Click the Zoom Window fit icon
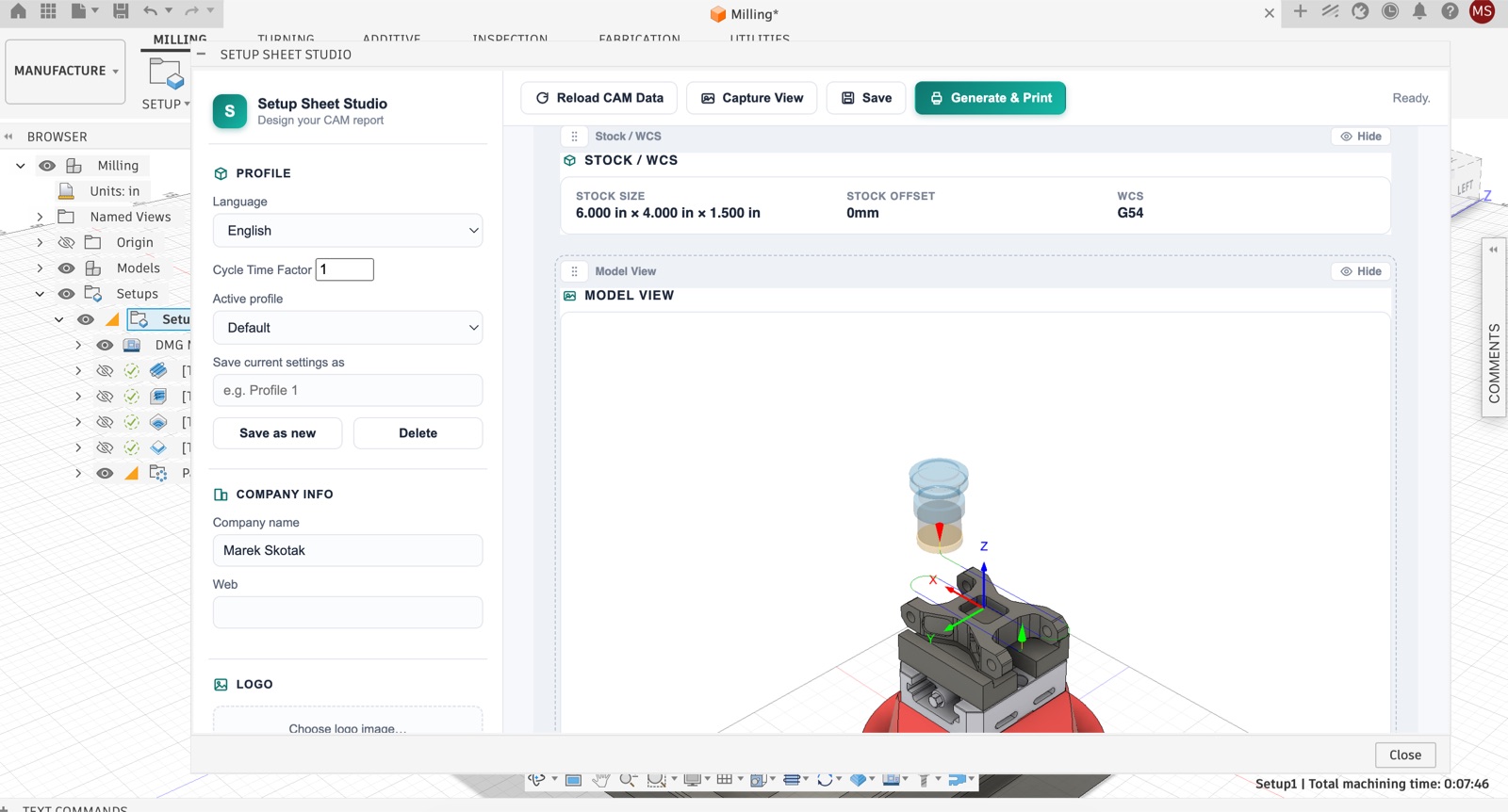This screenshot has width=1508, height=812. 656,779
